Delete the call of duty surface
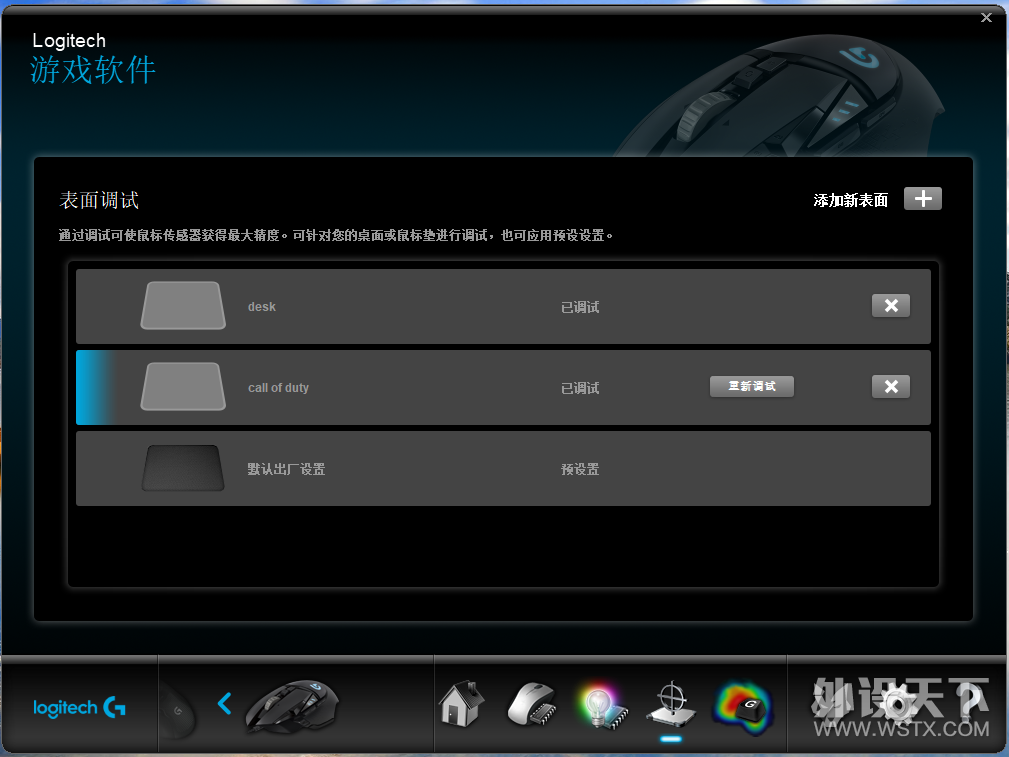1009x757 pixels. click(891, 387)
